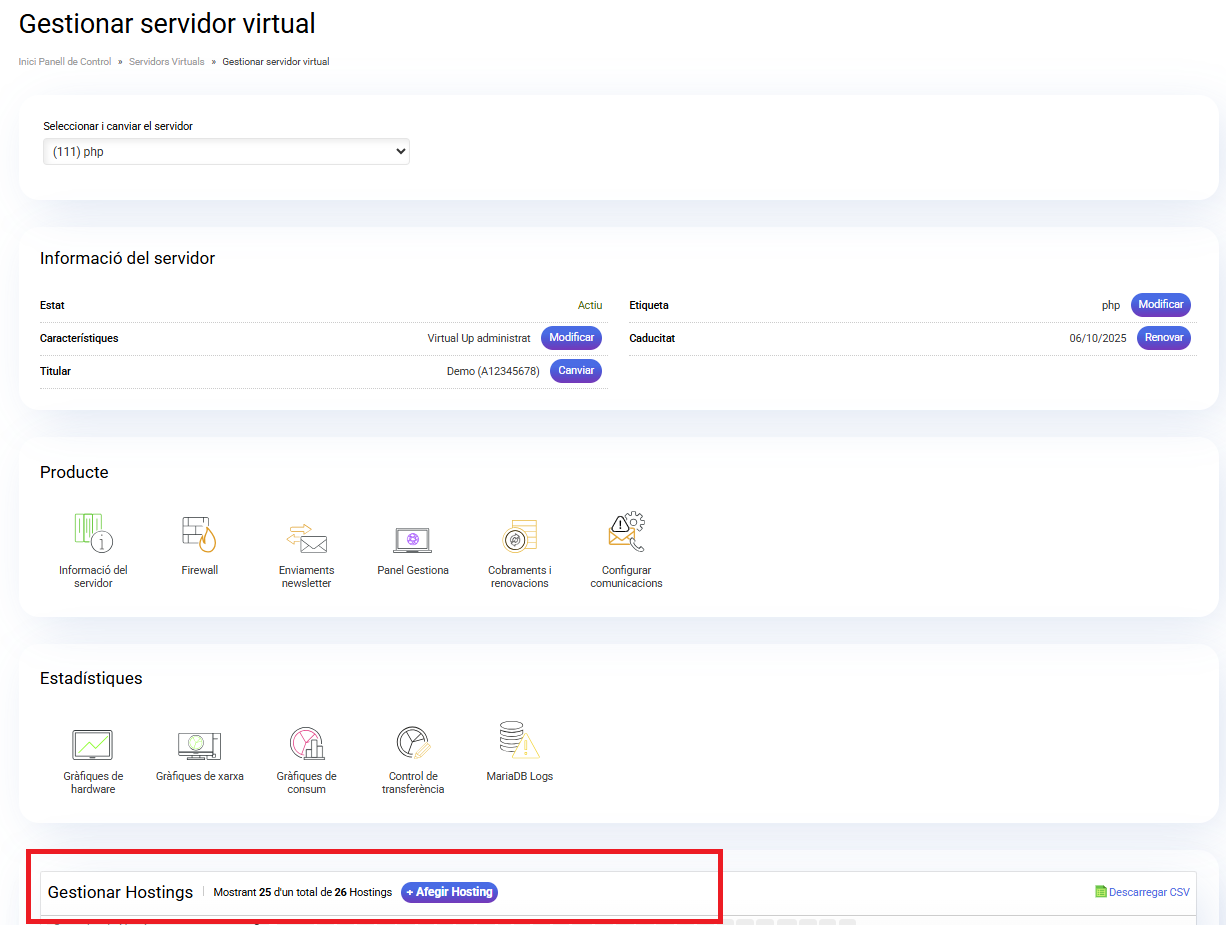Open Informació del servidor icon

tap(93, 535)
